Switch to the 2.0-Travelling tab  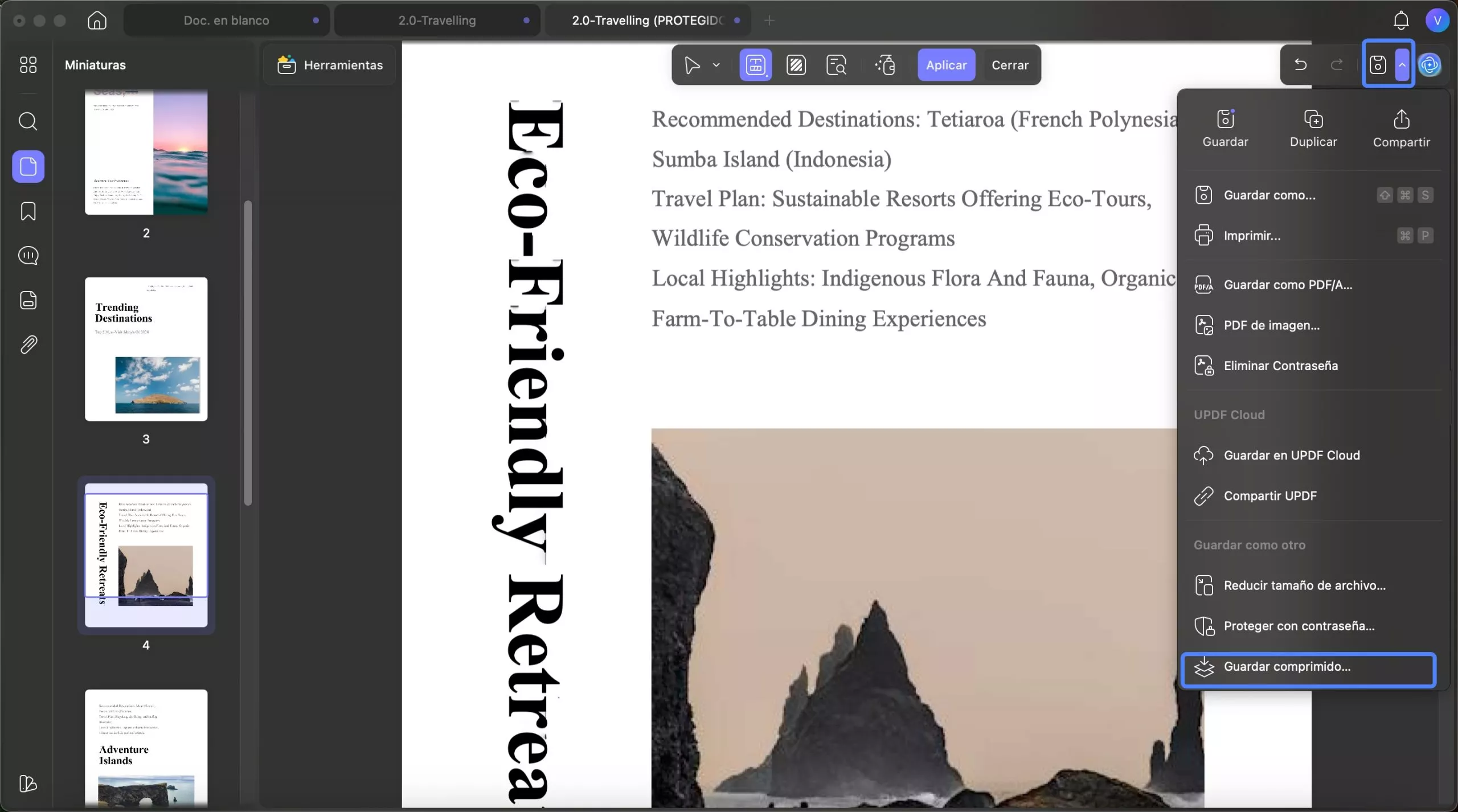(437, 20)
